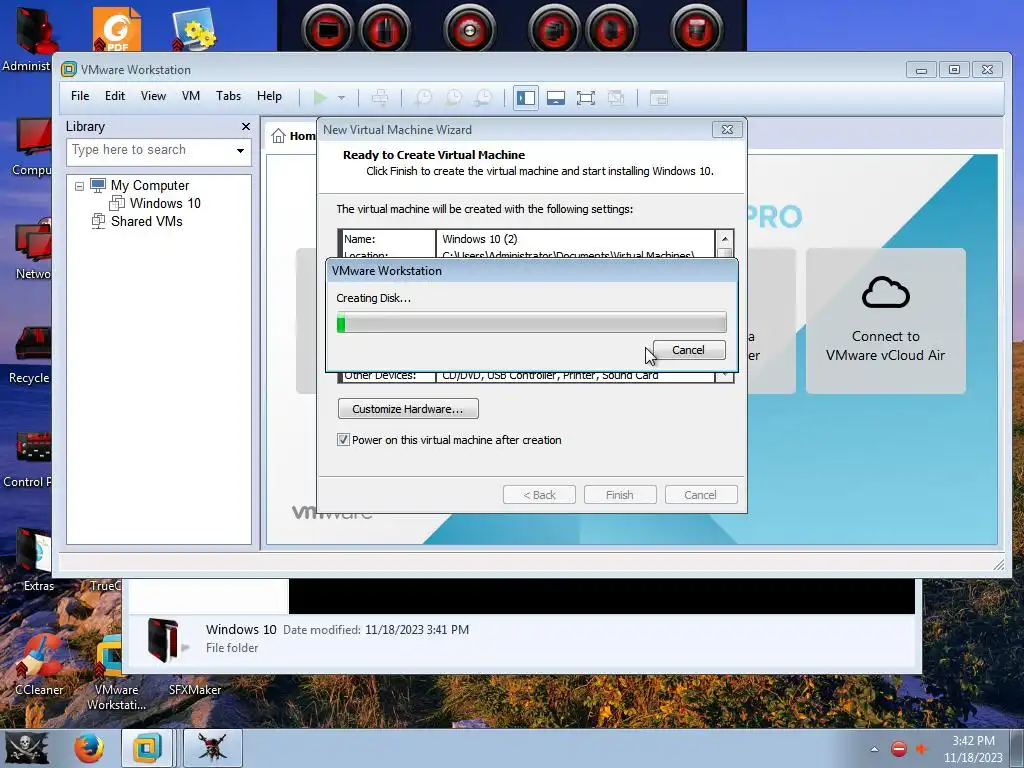Click the settings list scroll-up arrow
This screenshot has height=768, width=1024.
tap(724, 239)
